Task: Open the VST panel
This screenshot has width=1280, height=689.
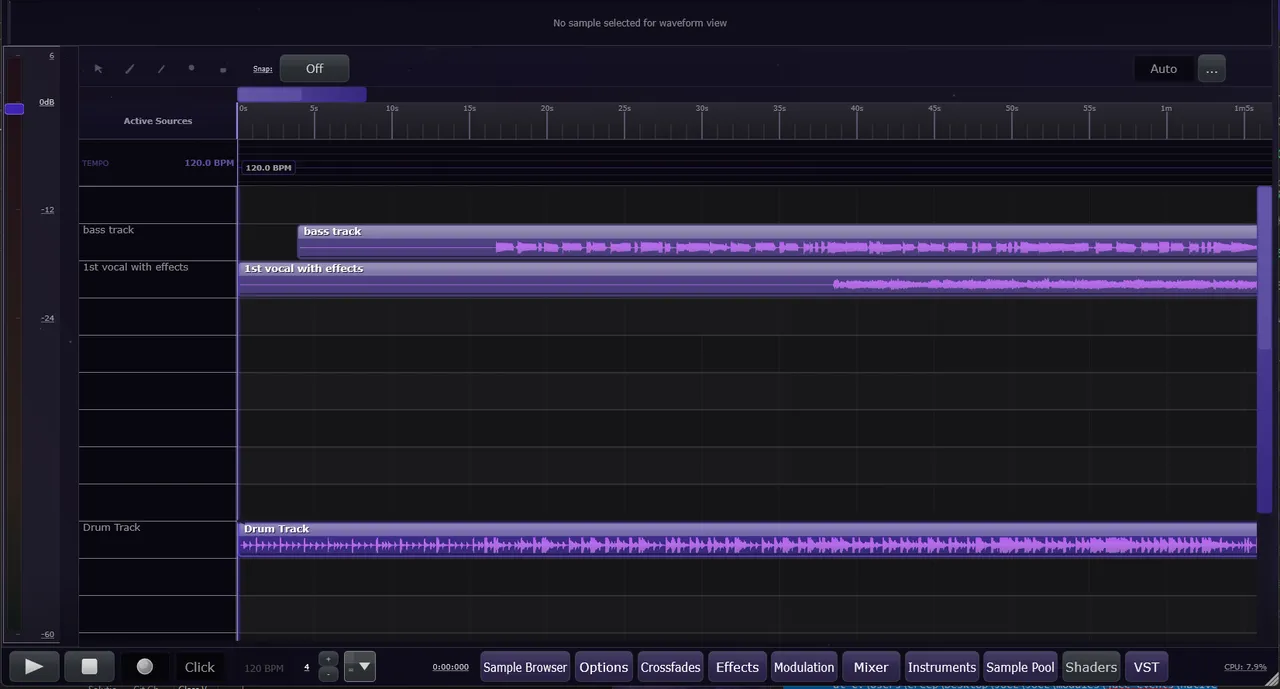Action: click(x=1146, y=667)
